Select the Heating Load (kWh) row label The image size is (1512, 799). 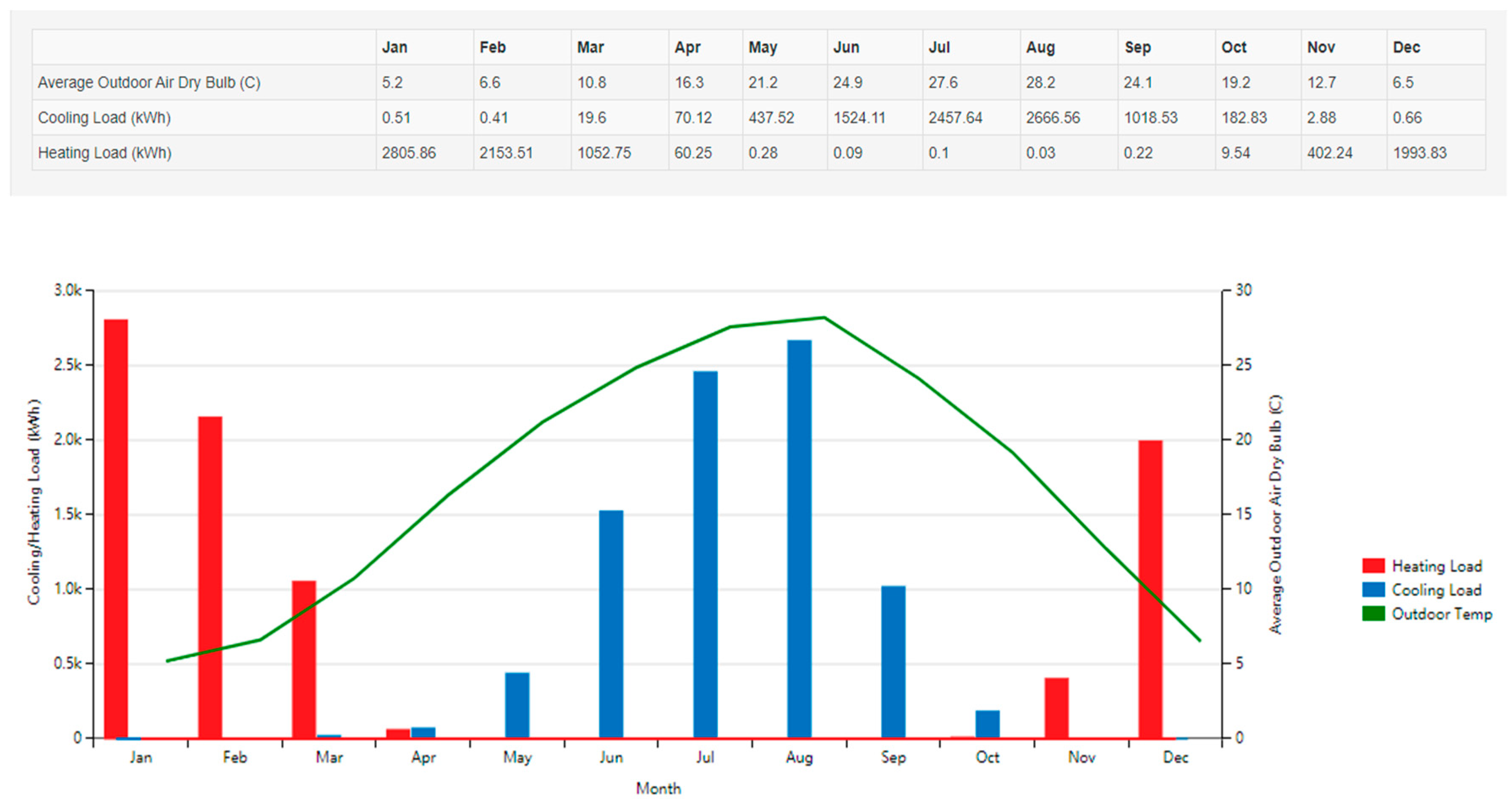pyautogui.click(x=104, y=153)
